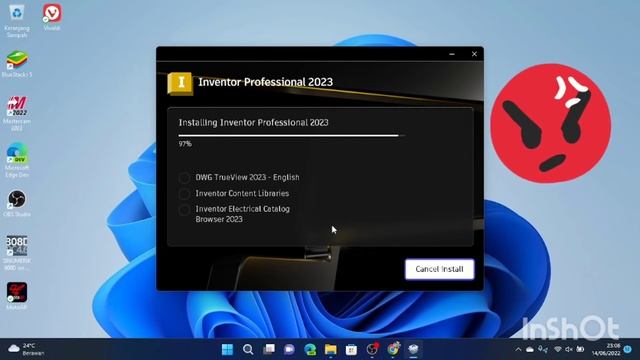
Task: Open Chrome from the taskbar
Action: [393, 349]
